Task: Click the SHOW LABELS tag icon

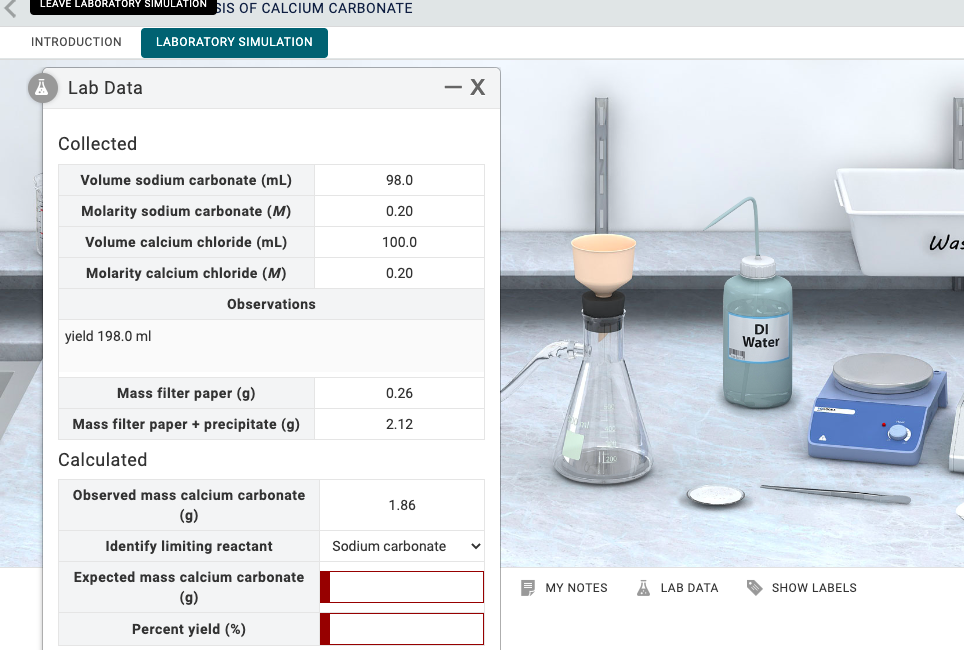Action: [x=754, y=587]
